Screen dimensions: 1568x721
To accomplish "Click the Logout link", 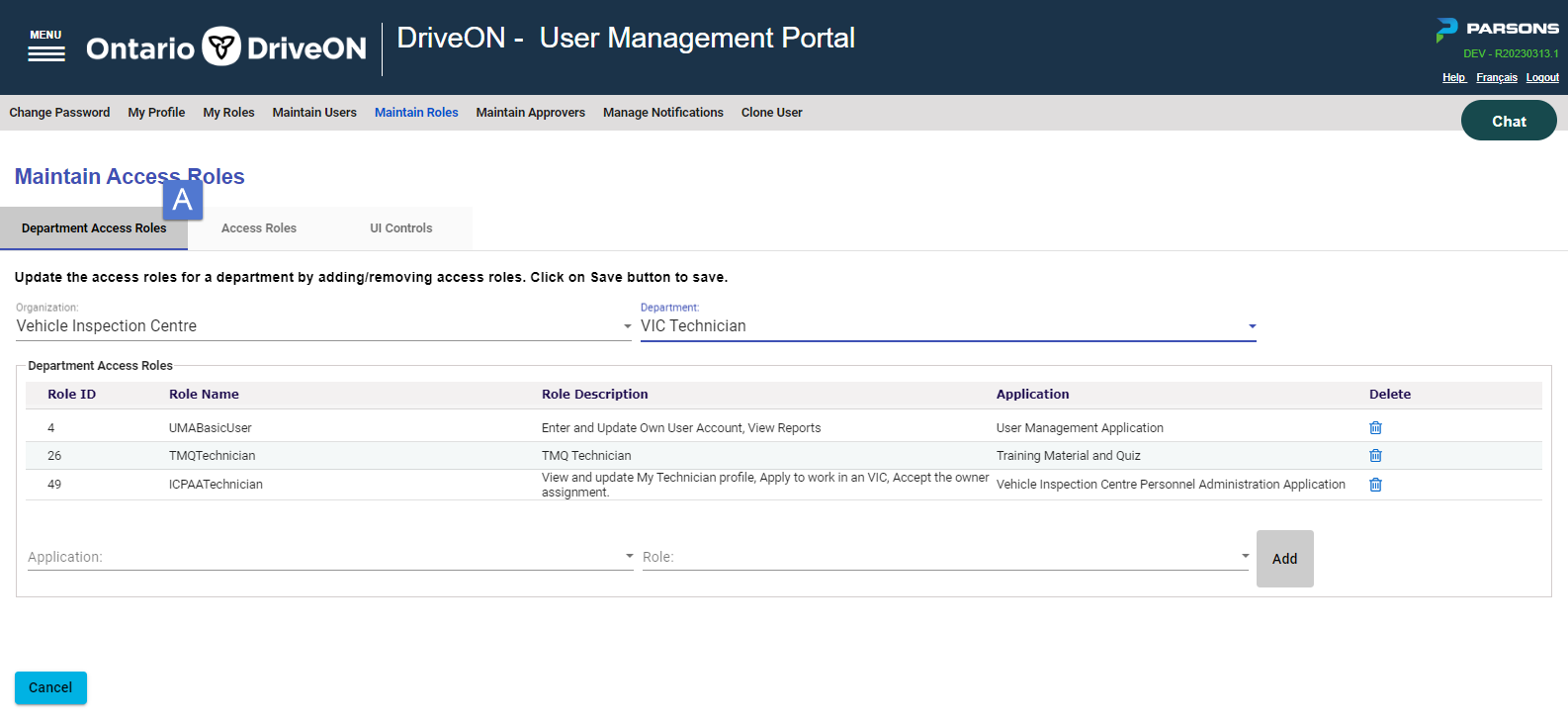I will click(x=1542, y=77).
